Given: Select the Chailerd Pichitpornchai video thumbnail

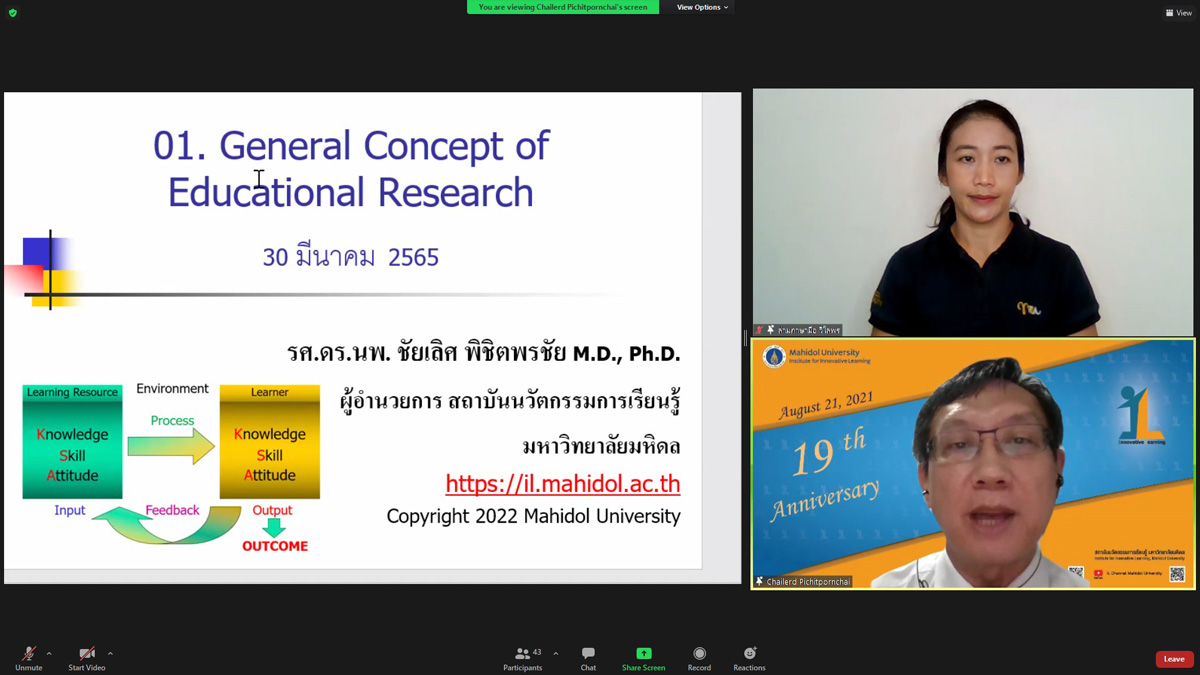Looking at the screenshot, I should pyautogui.click(x=973, y=464).
